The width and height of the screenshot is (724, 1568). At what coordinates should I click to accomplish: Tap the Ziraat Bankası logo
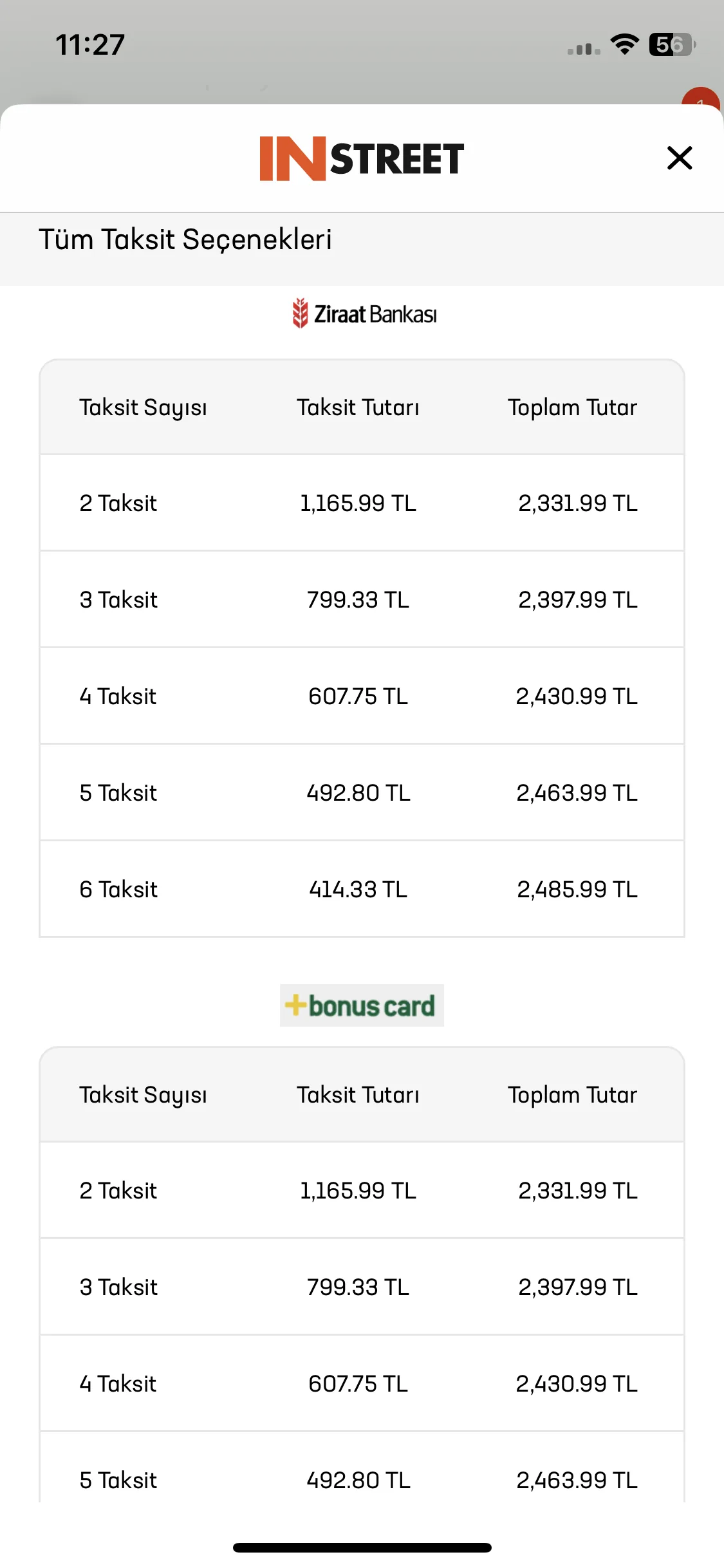click(x=364, y=313)
